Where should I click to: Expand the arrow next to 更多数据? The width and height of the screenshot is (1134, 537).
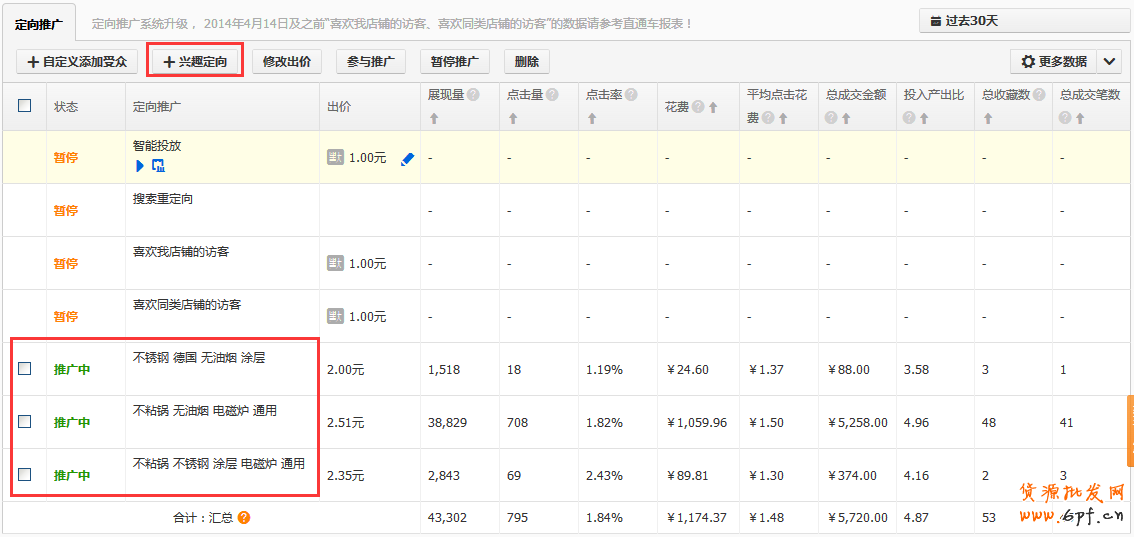pos(1110,62)
